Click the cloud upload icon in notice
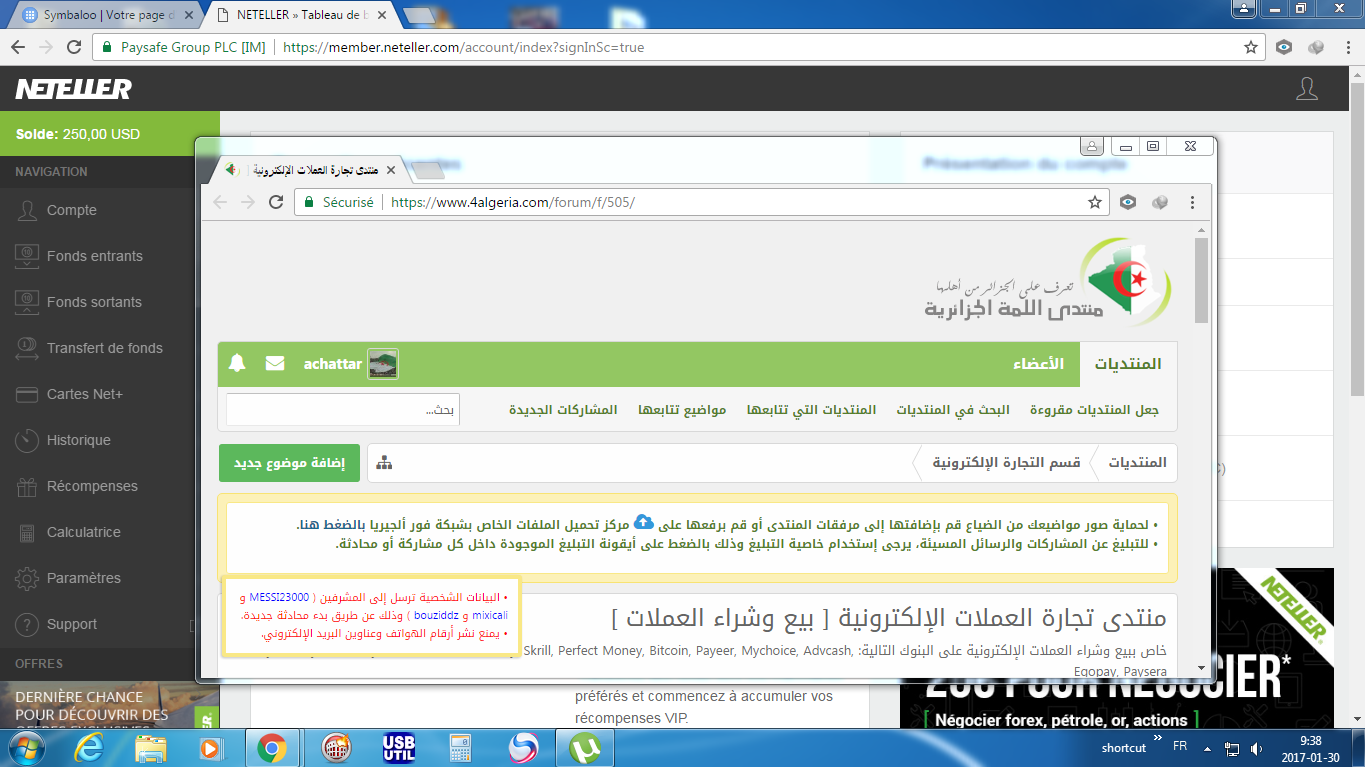The image size is (1365, 767). pos(644,522)
